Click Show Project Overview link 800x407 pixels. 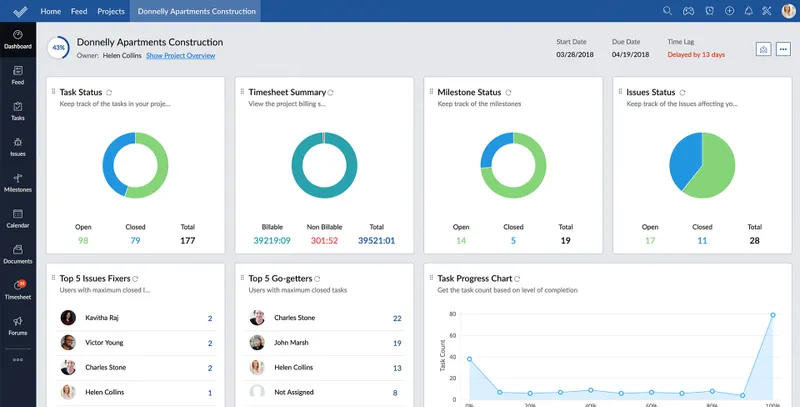pyautogui.click(x=181, y=56)
